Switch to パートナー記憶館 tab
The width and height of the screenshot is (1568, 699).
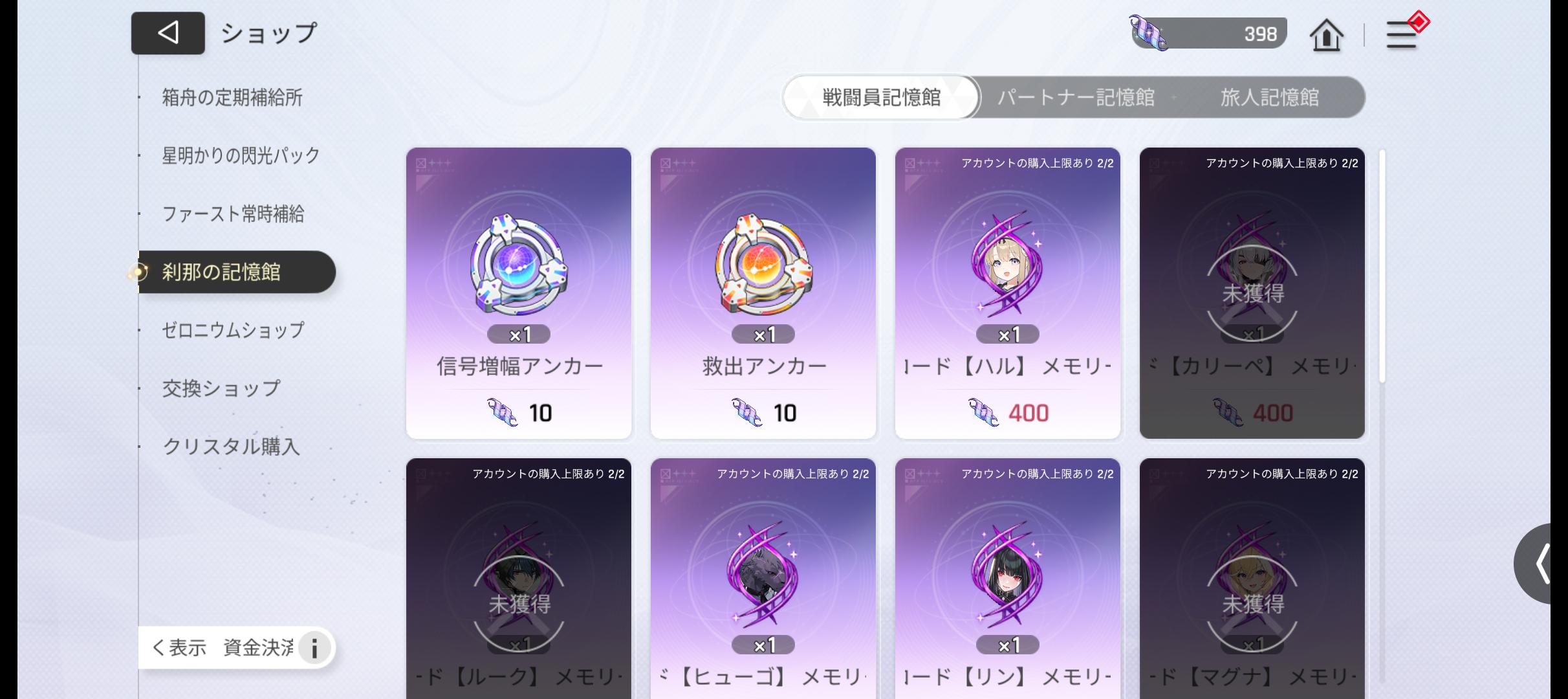pyautogui.click(x=1076, y=98)
